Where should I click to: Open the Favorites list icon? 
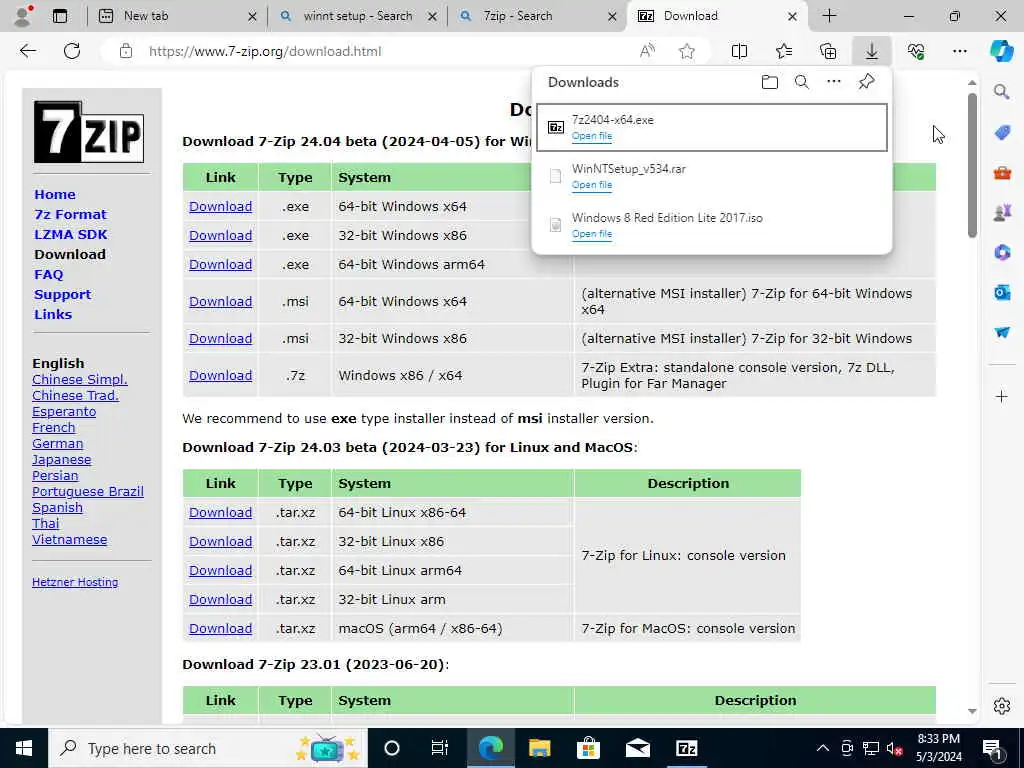[x=784, y=51]
